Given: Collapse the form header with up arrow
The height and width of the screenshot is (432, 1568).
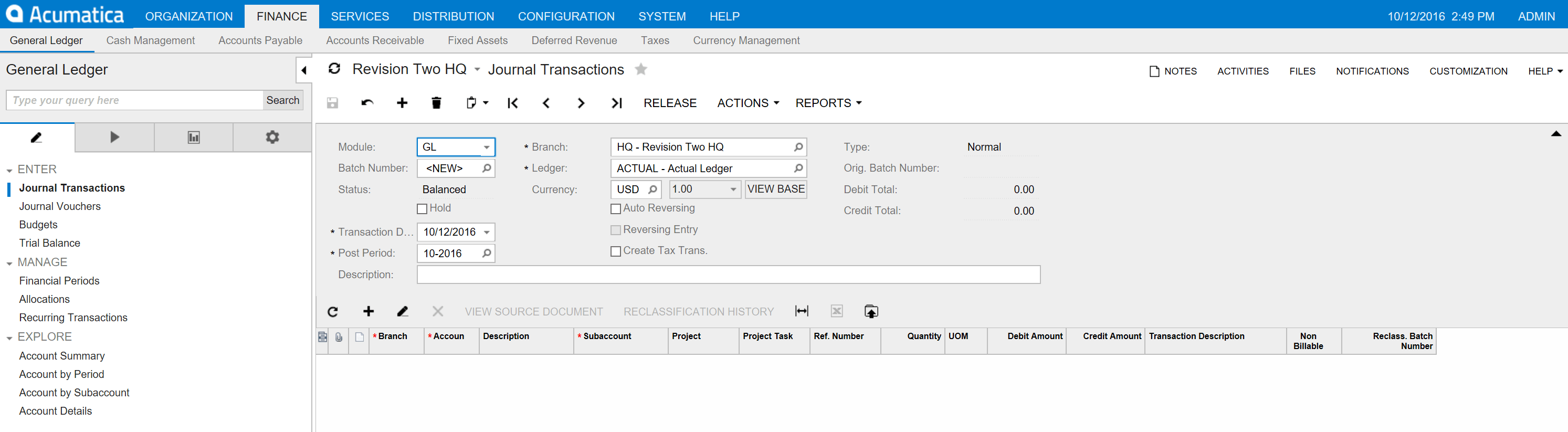Looking at the screenshot, I should tap(1556, 134).
